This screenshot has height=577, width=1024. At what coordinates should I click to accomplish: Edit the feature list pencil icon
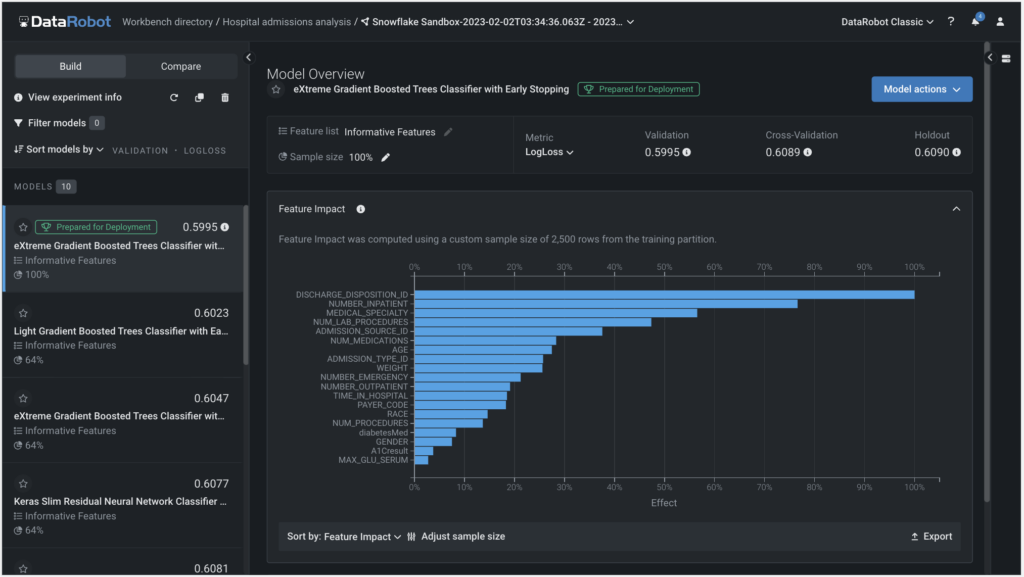pyautogui.click(x=448, y=132)
